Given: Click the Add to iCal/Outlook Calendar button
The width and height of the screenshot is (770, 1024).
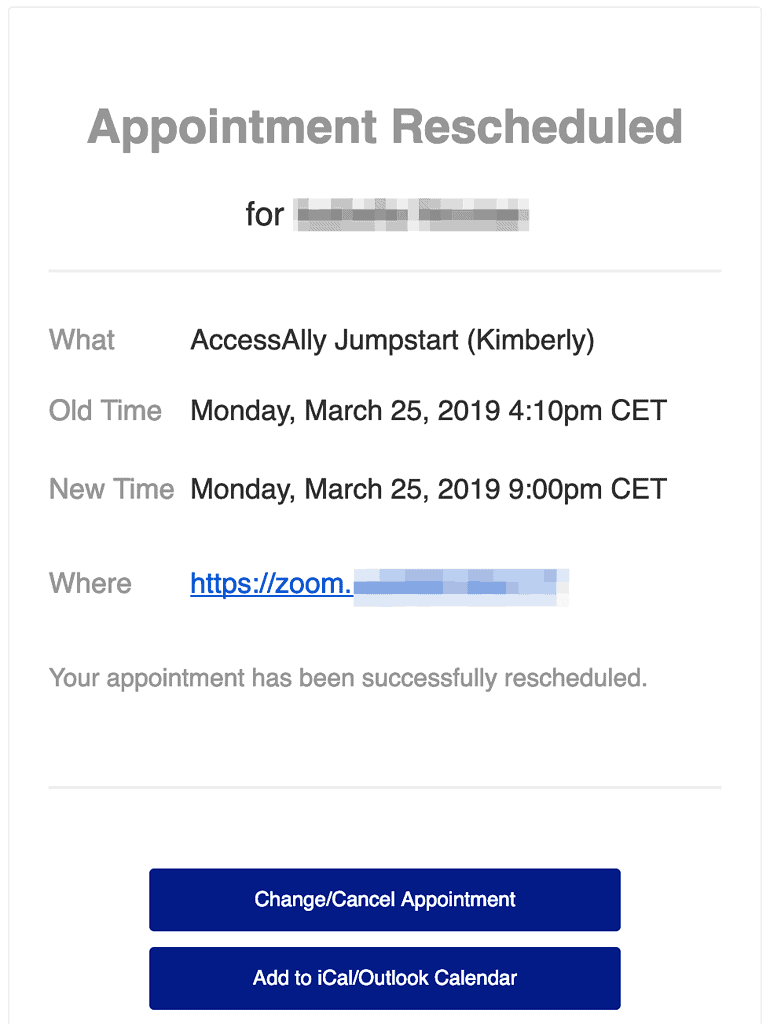Looking at the screenshot, I should pyautogui.click(x=384, y=978).
